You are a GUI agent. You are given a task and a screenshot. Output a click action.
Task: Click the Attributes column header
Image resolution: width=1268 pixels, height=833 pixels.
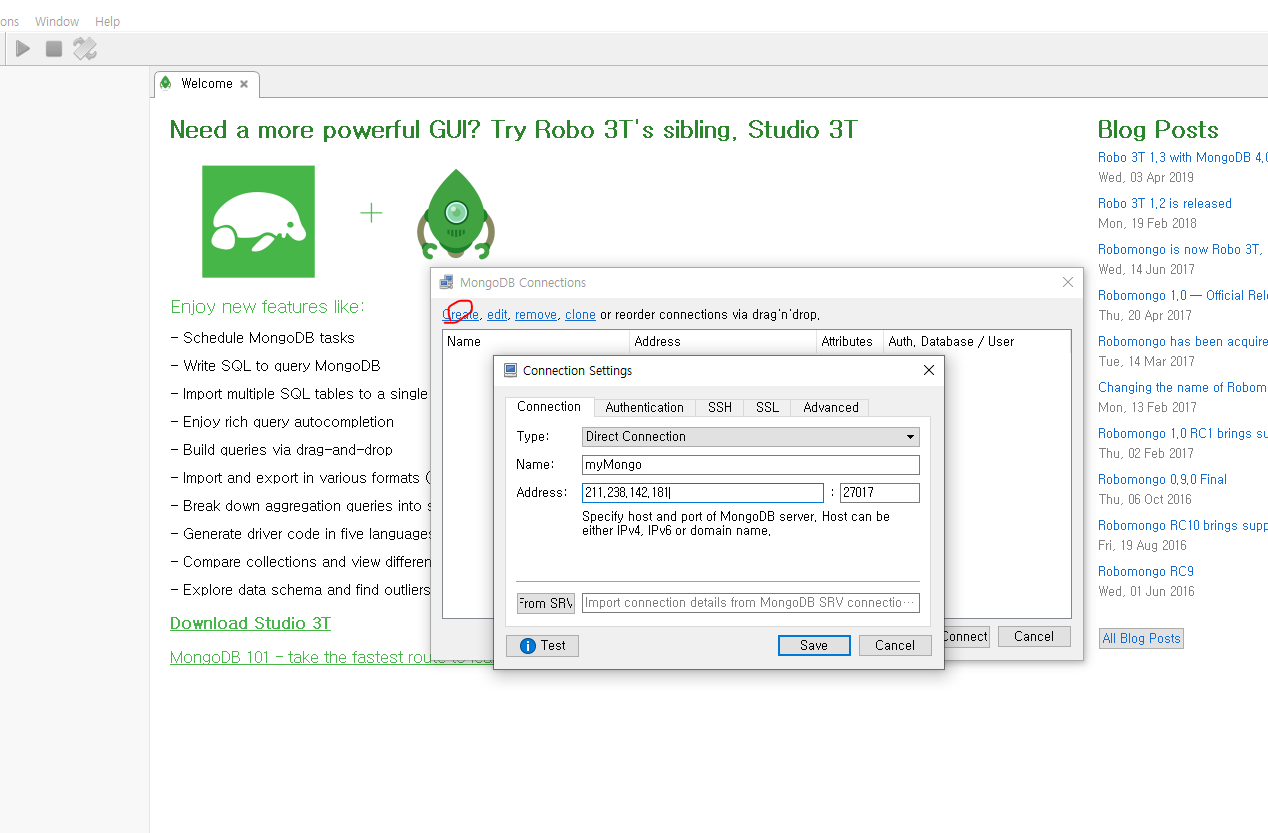coord(850,341)
